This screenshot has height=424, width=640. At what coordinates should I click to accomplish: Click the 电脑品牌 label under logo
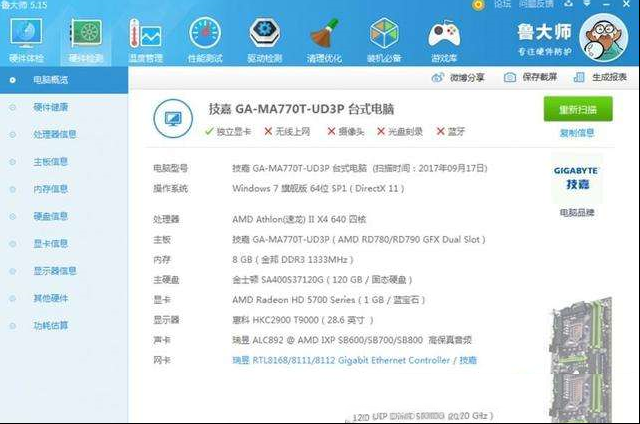577,212
